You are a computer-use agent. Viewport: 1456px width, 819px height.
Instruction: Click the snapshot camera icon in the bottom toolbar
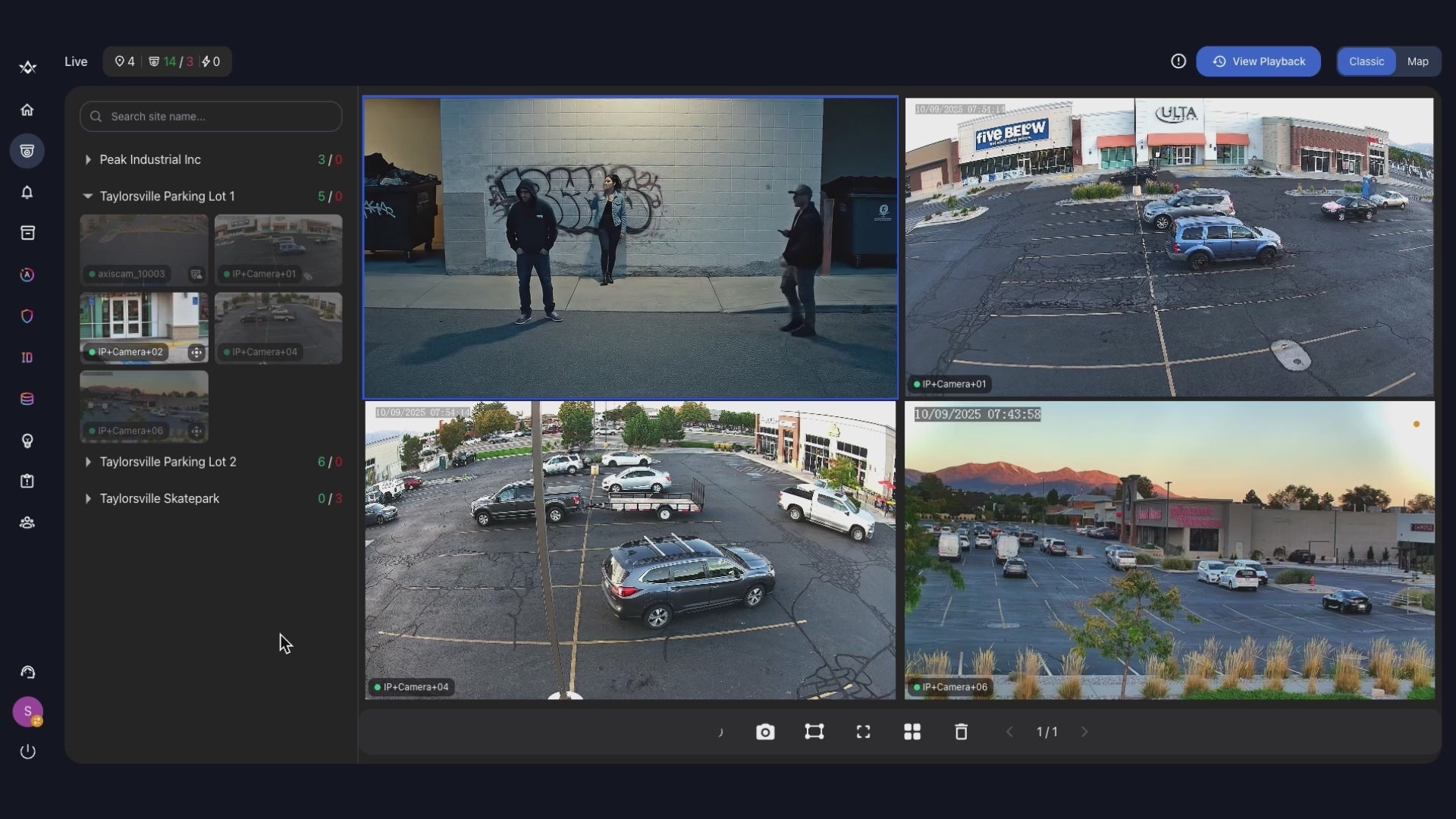765,732
